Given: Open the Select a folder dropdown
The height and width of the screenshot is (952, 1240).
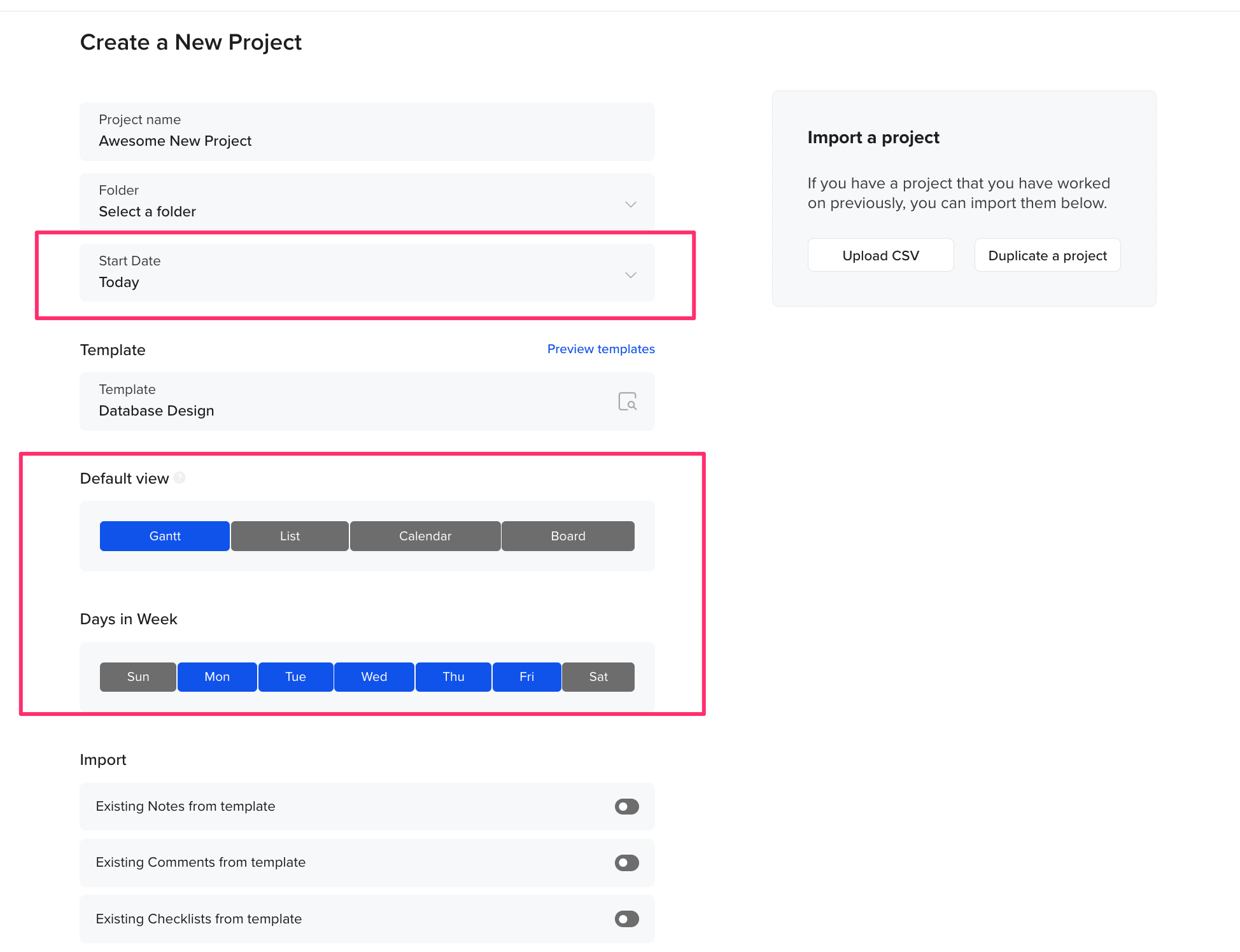Looking at the screenshot, I should [367, 202].
